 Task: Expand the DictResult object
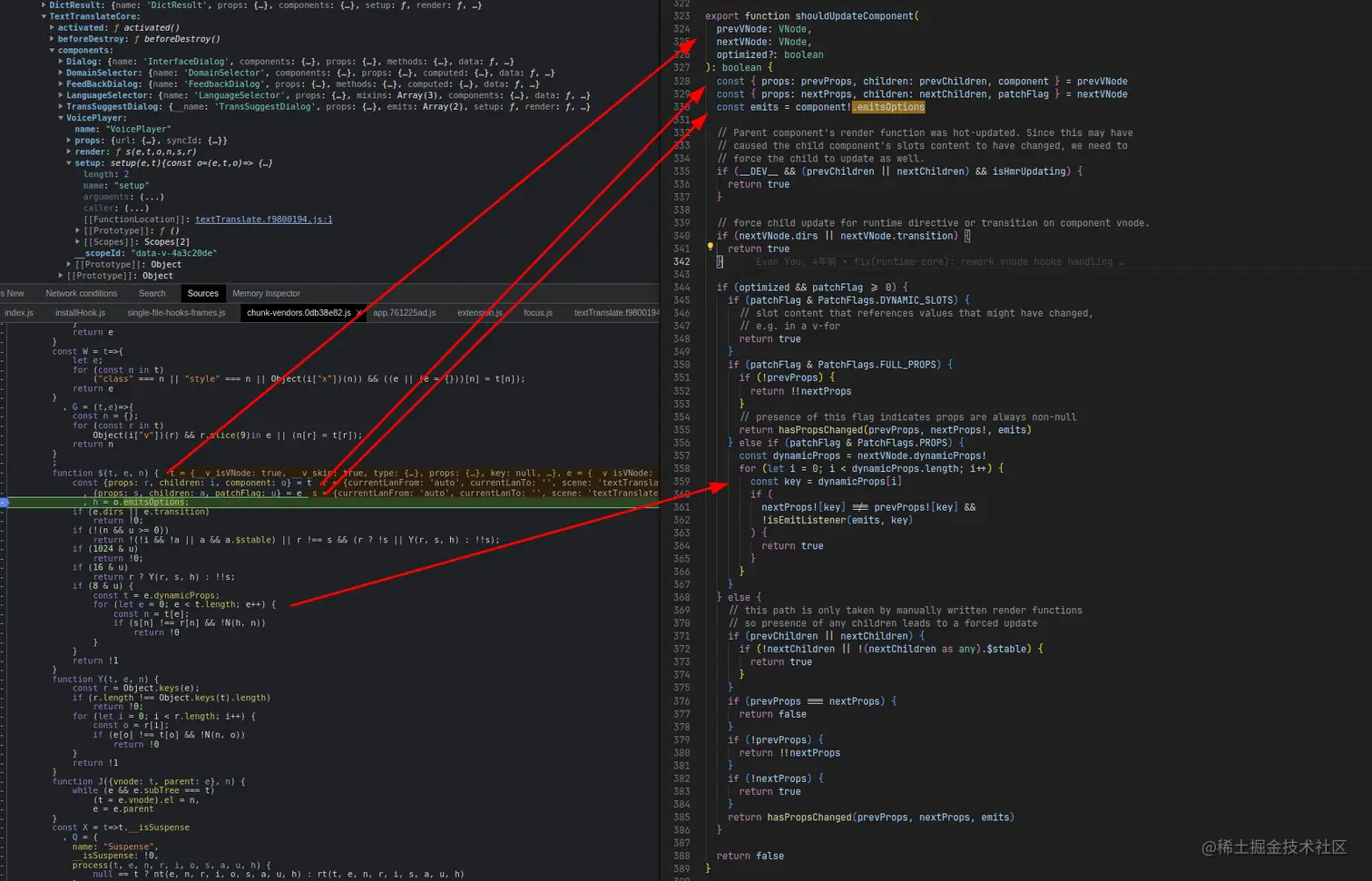44,5
